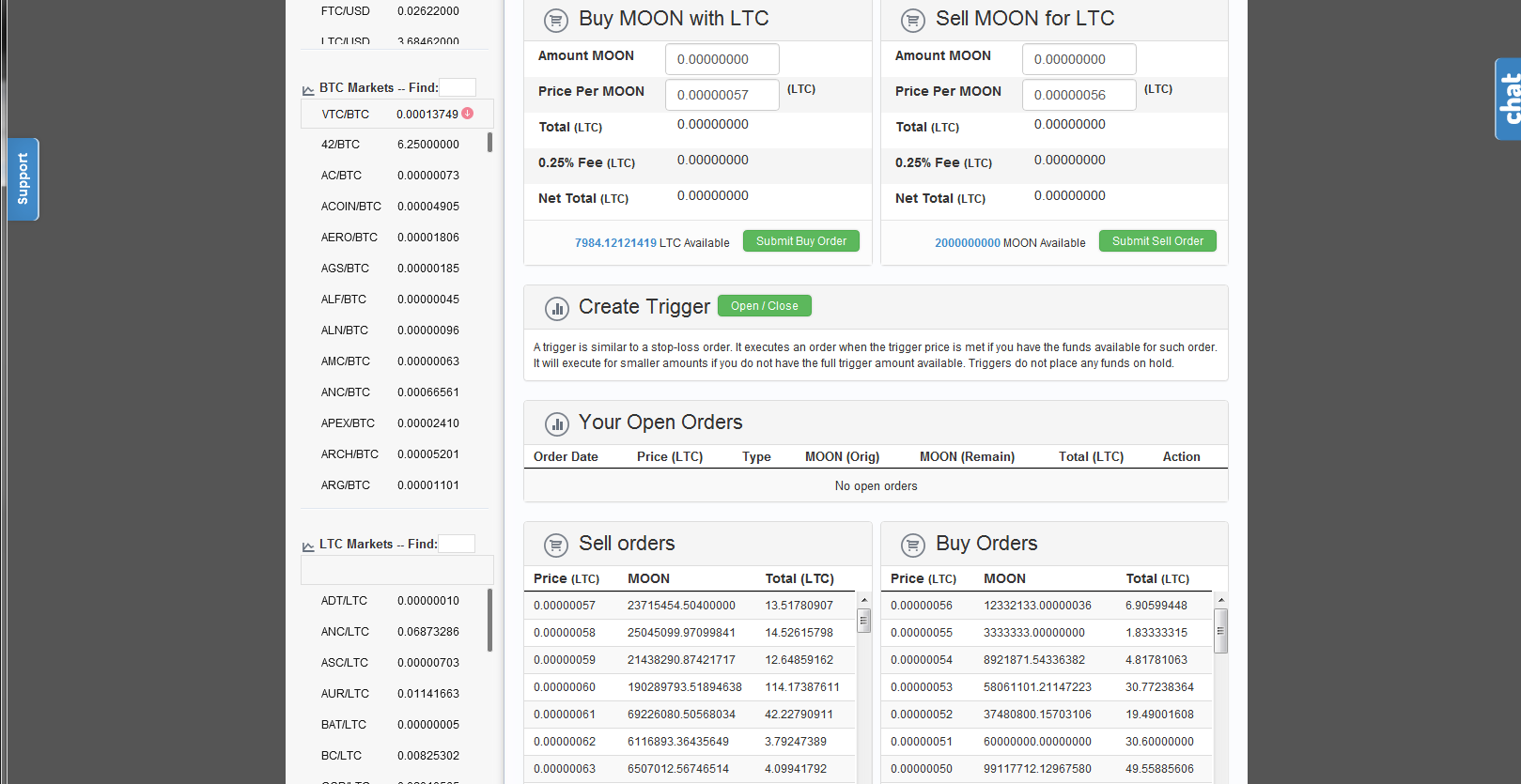Click the Sell orders table scrollbar thumb
Image resolution: width=1521 pixels, height=784 pixels.
click(863, 621)
